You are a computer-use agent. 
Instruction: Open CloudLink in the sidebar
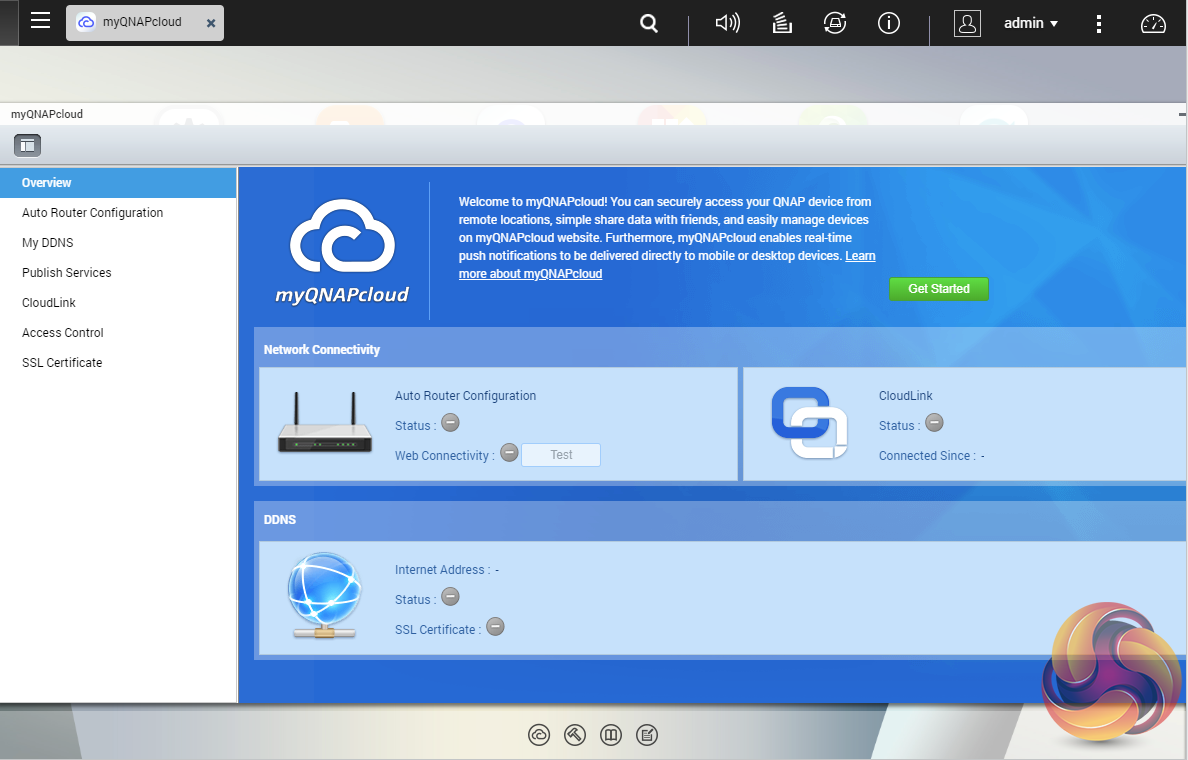click(x=118, y=302)
